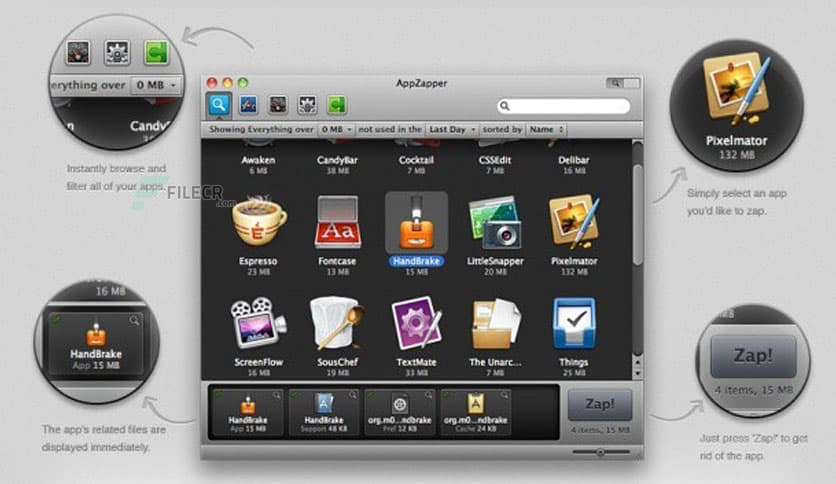
Task: Click the gear-shaped toolbar icon
Action: click(x=308, y=104)
